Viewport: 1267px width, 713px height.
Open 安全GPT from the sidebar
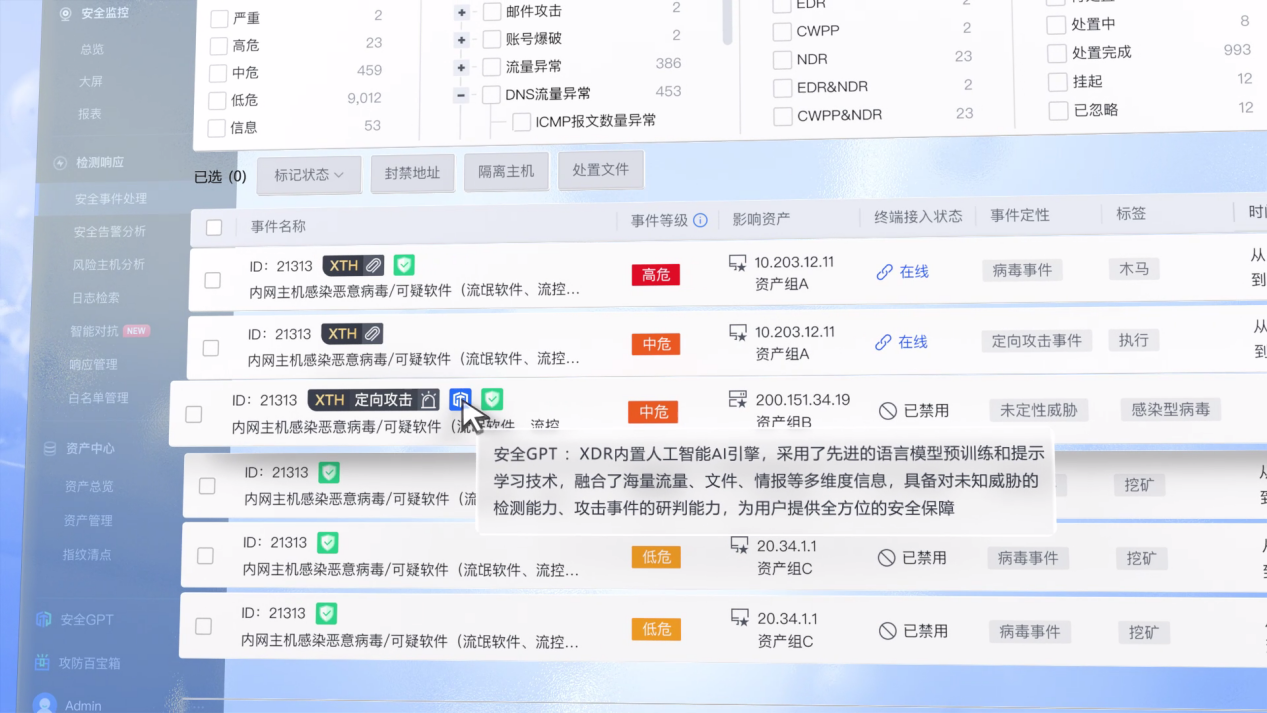pyautogui.click(x=86, y=619)
